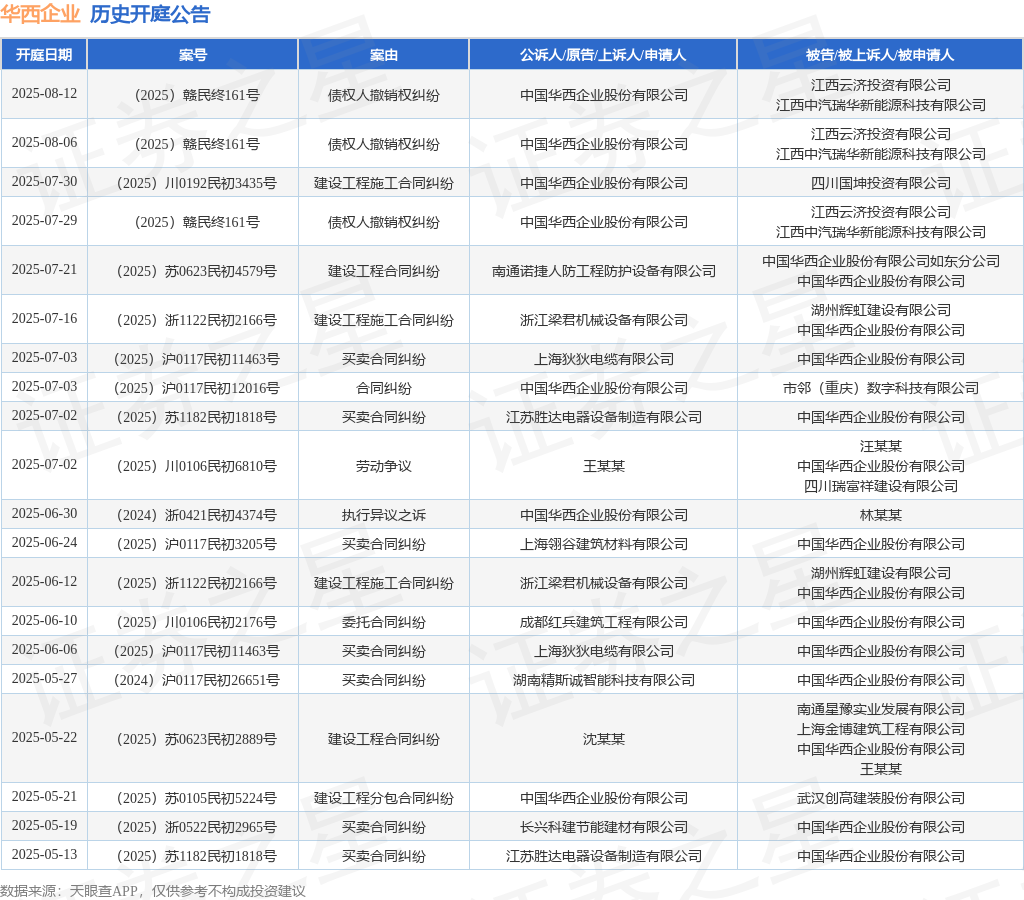Screen dimensions: 1024x900
Task: Select the 案由 column header
Action: coord(383,55)
